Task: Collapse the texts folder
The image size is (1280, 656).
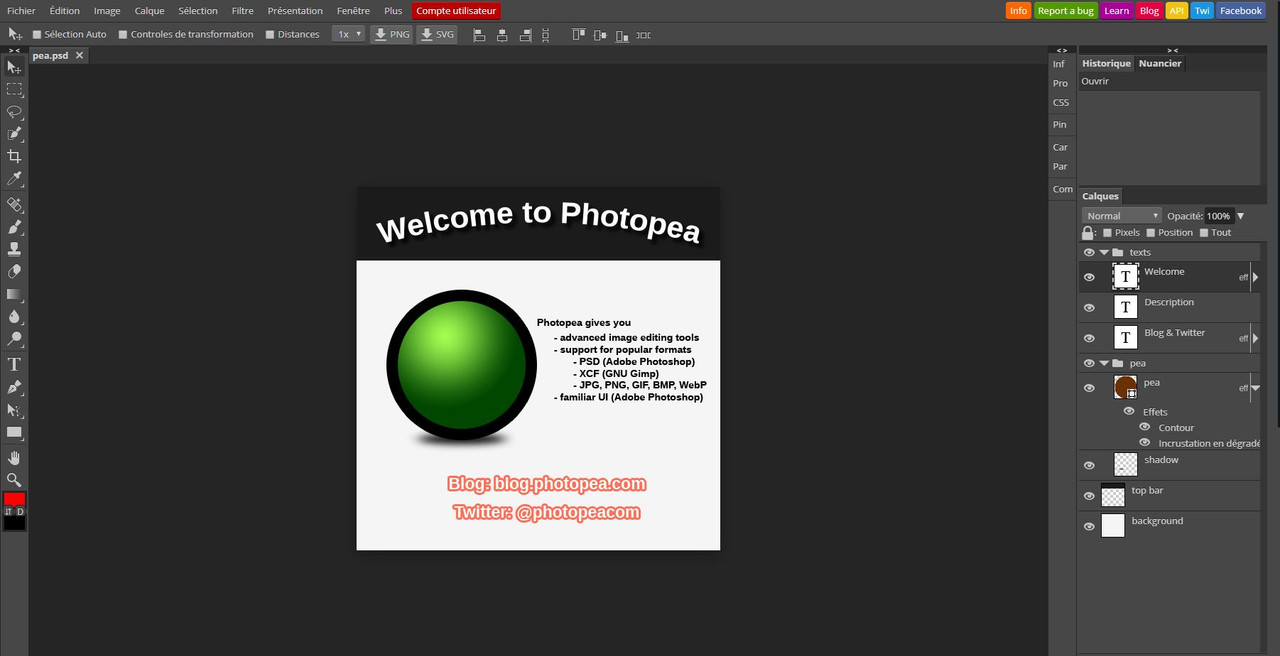Action: point(1104,252)
